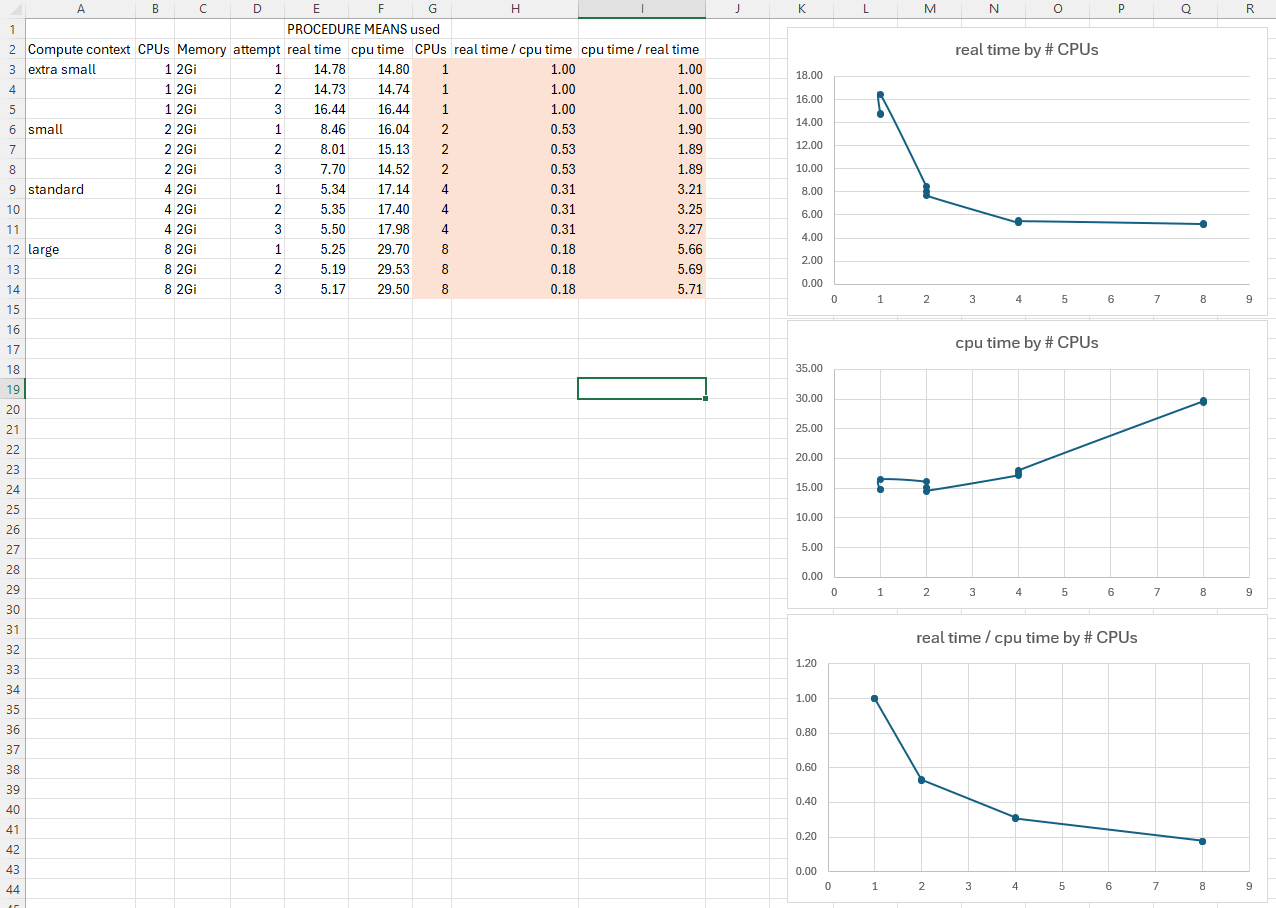Select the cell showing 14.78
The height and width of the screenshot is (908, 1276).
(x=316, y=69)
